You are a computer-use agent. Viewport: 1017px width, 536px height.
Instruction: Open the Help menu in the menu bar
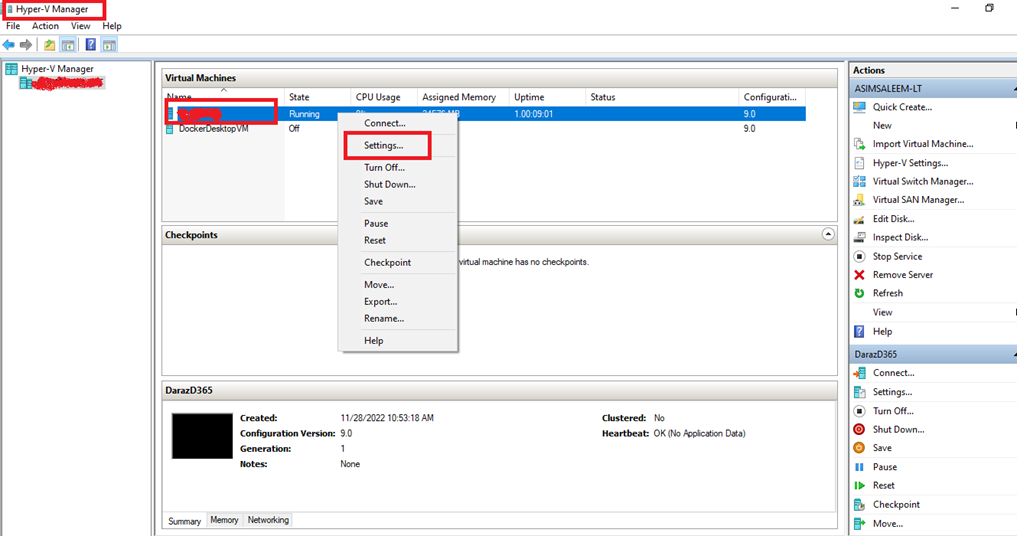[x=112, y=26]
